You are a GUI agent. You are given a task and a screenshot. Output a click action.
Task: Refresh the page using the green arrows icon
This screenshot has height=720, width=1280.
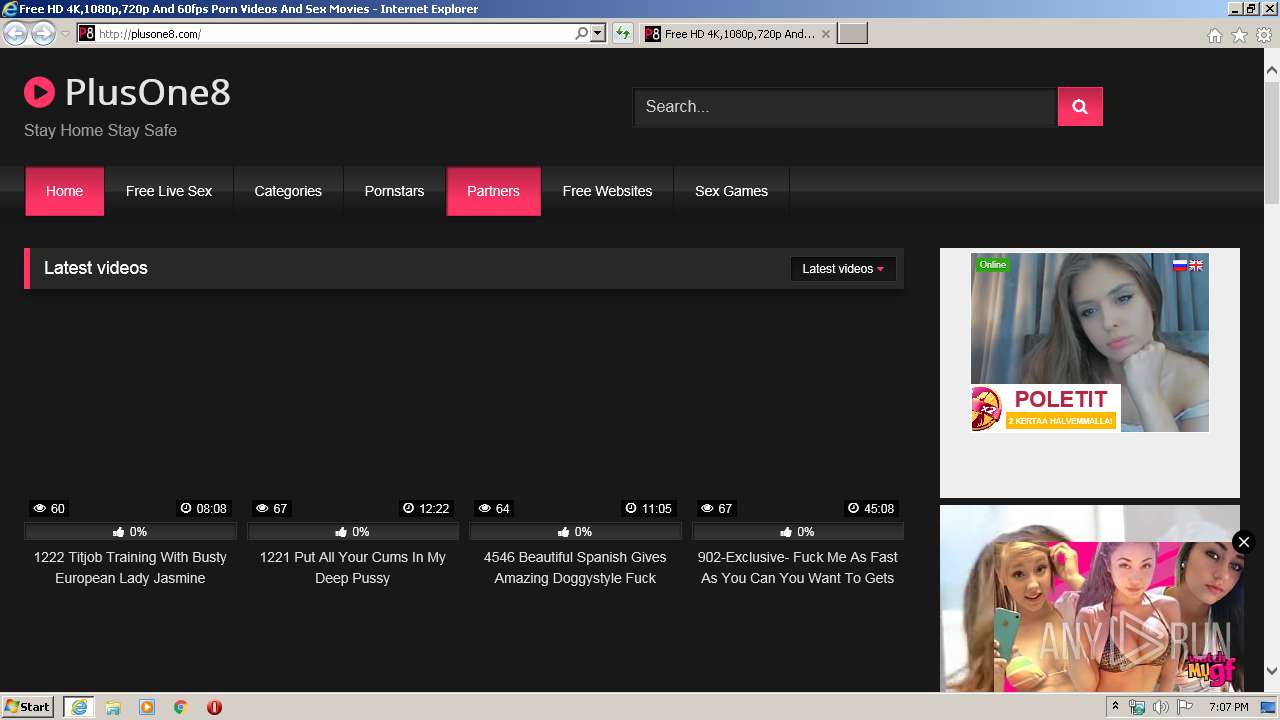click(x=623, y=33)
